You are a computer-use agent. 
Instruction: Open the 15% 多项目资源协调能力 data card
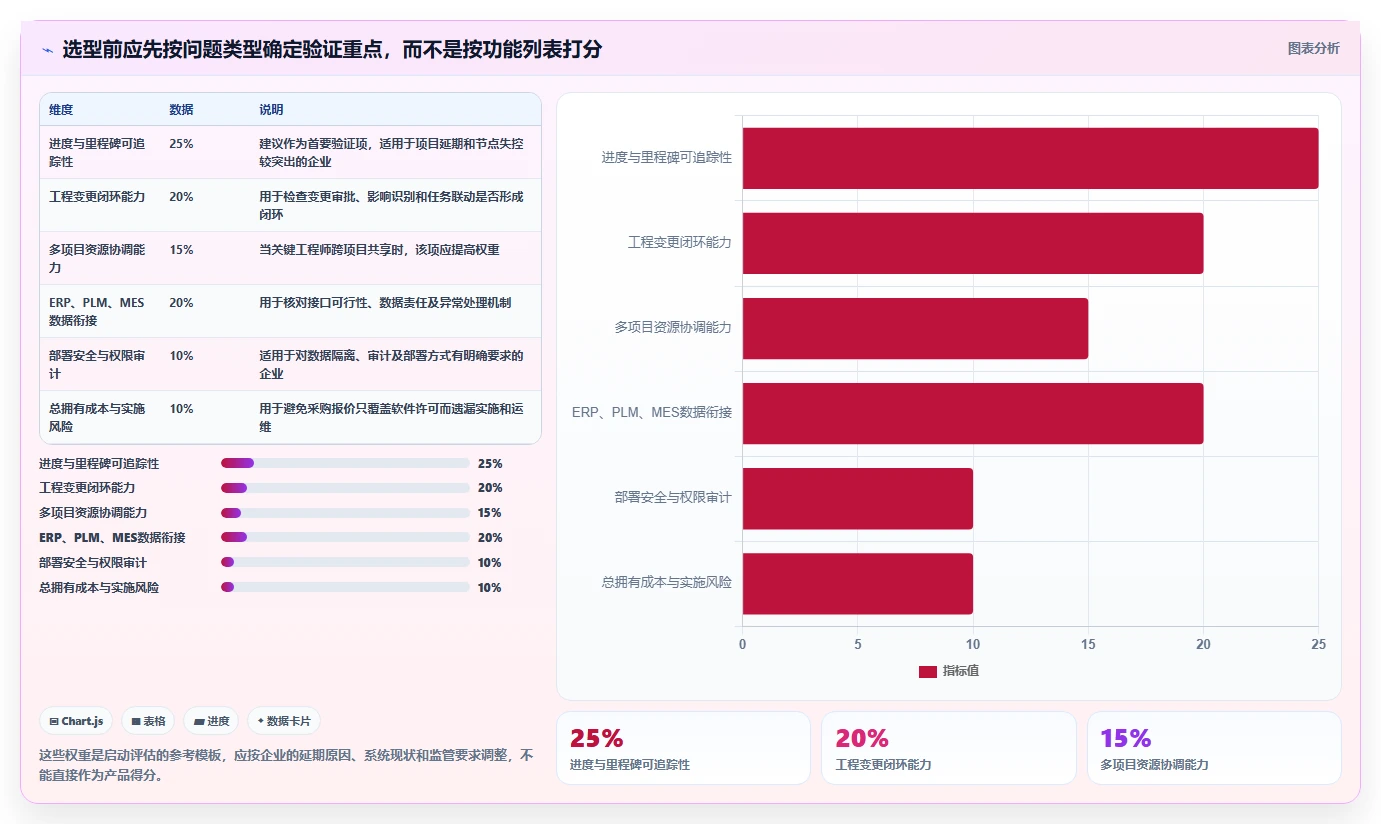click(x=1214, y=748)
